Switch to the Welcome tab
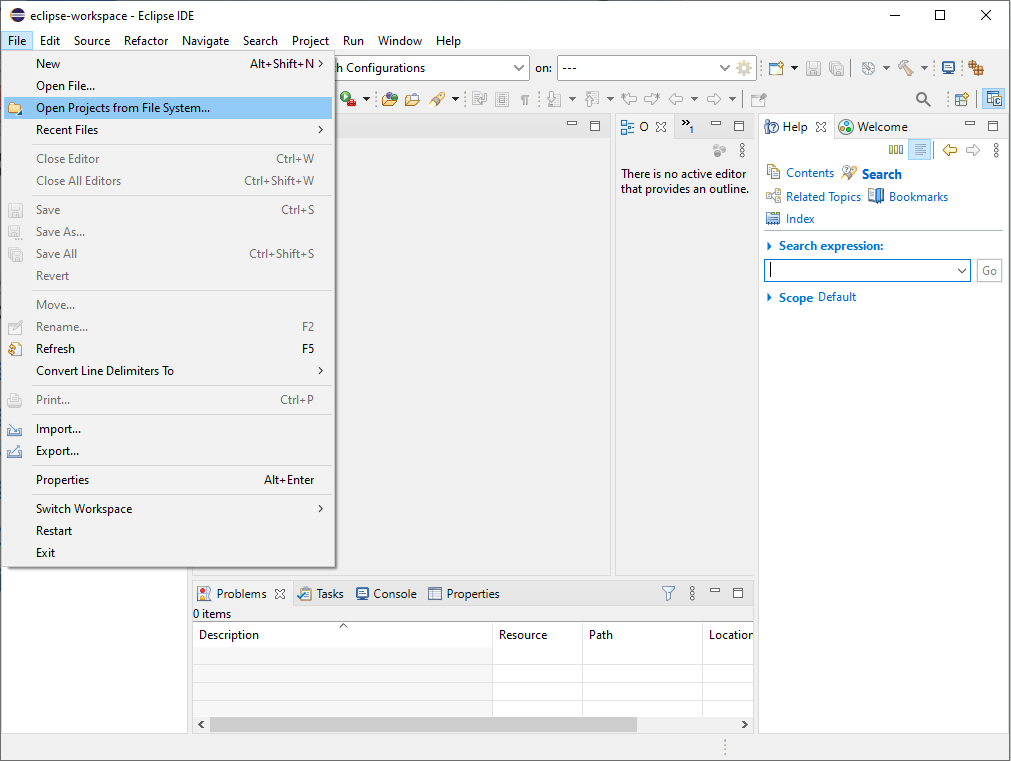 [x=873, y=127]
